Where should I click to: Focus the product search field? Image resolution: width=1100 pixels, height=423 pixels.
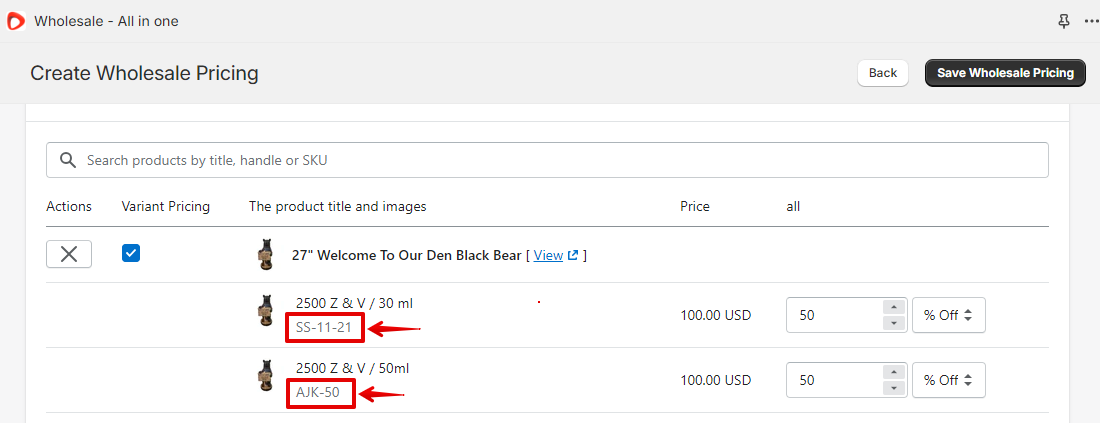547,160
